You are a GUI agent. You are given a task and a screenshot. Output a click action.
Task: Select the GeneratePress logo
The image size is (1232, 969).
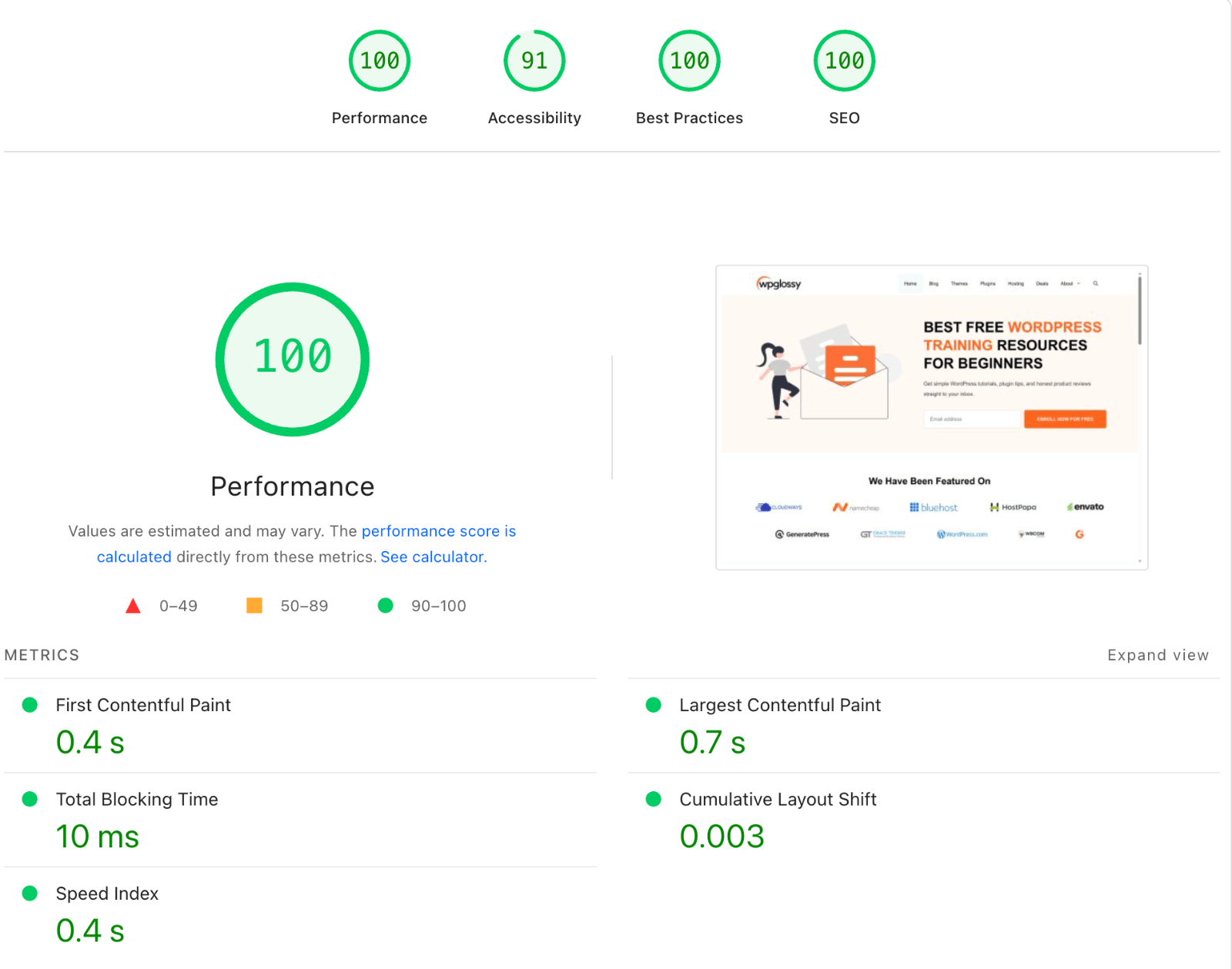(802, 534)
